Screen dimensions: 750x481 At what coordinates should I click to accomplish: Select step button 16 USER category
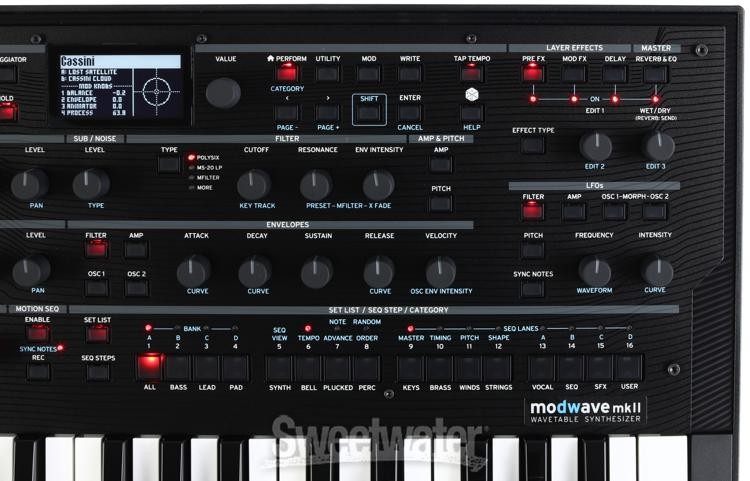coord(629,367)
